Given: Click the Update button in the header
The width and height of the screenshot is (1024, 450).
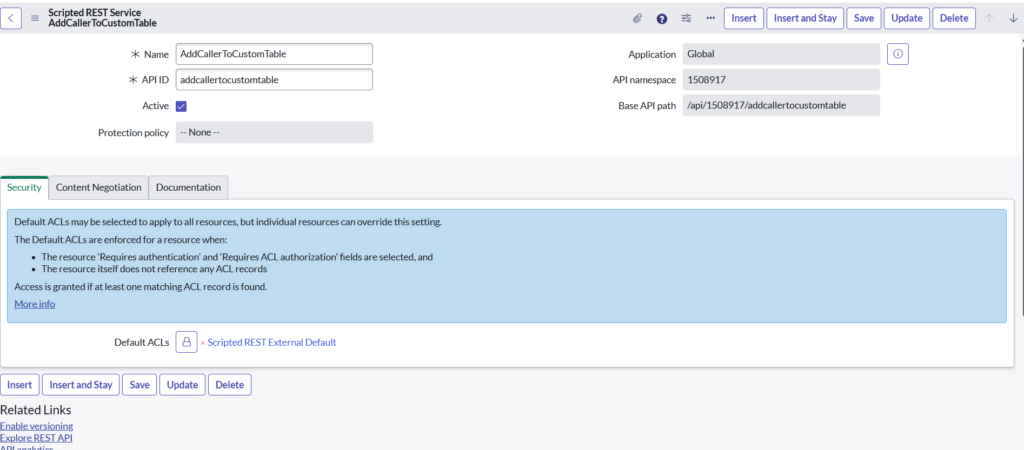Looking at the screenshot, I should click(x=907, y=18).
